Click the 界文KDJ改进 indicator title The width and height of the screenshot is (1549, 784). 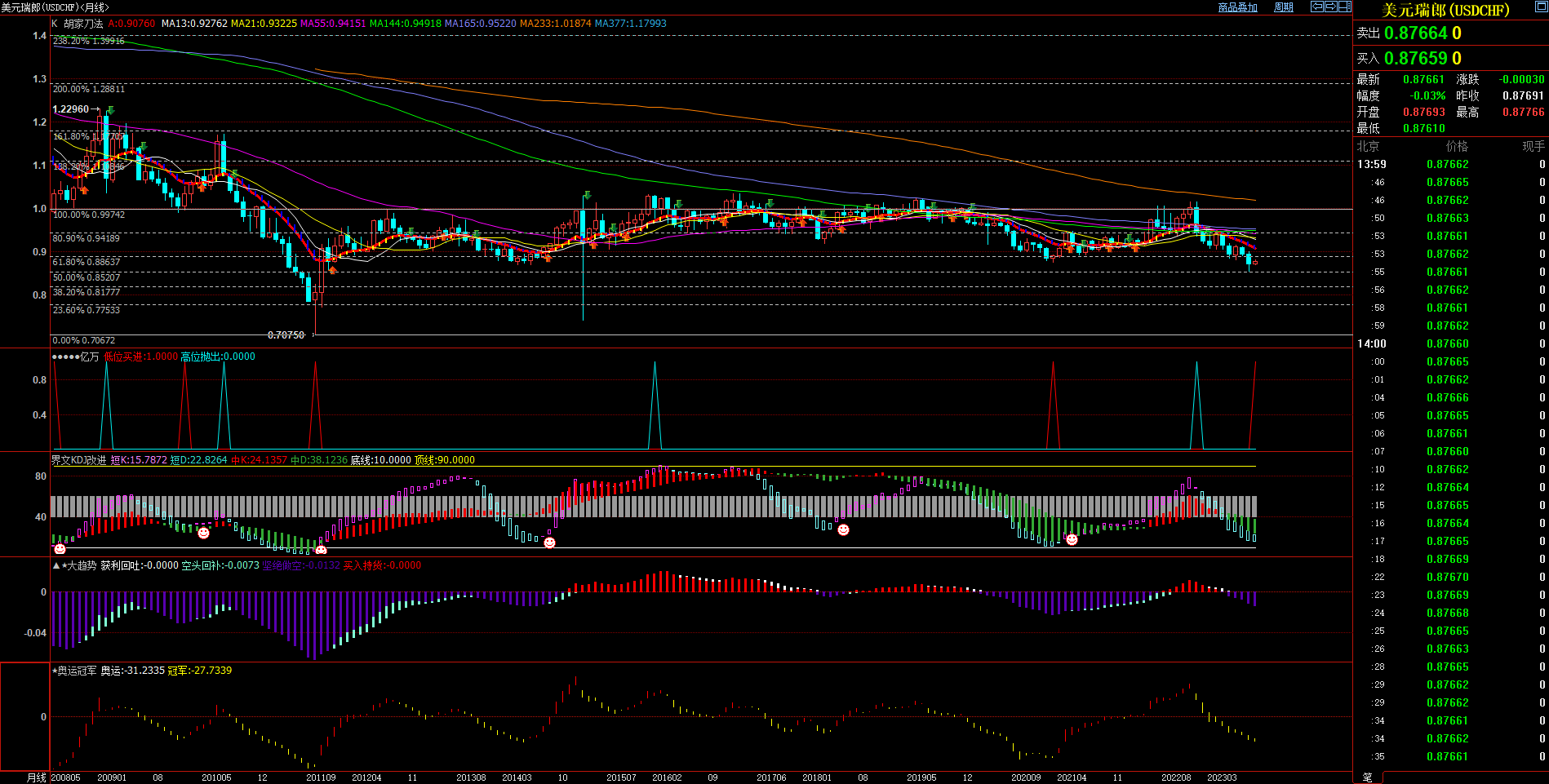(79, 460)
